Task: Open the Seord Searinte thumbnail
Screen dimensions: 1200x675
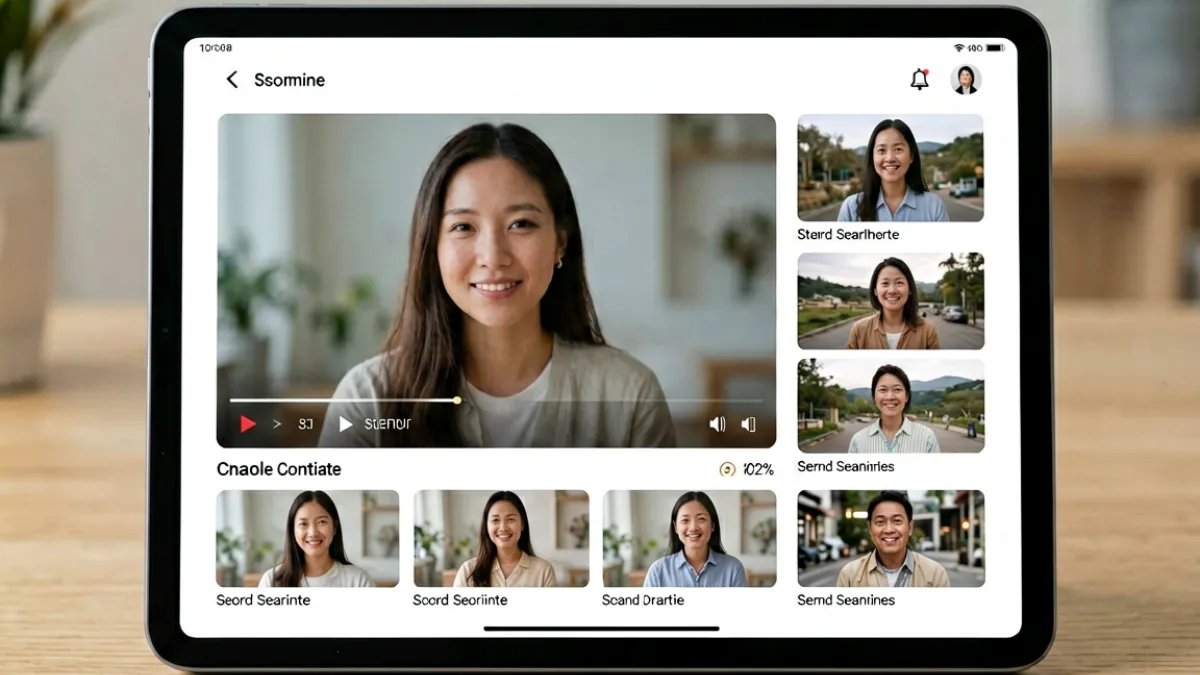Action: click(x=308, y=538)
